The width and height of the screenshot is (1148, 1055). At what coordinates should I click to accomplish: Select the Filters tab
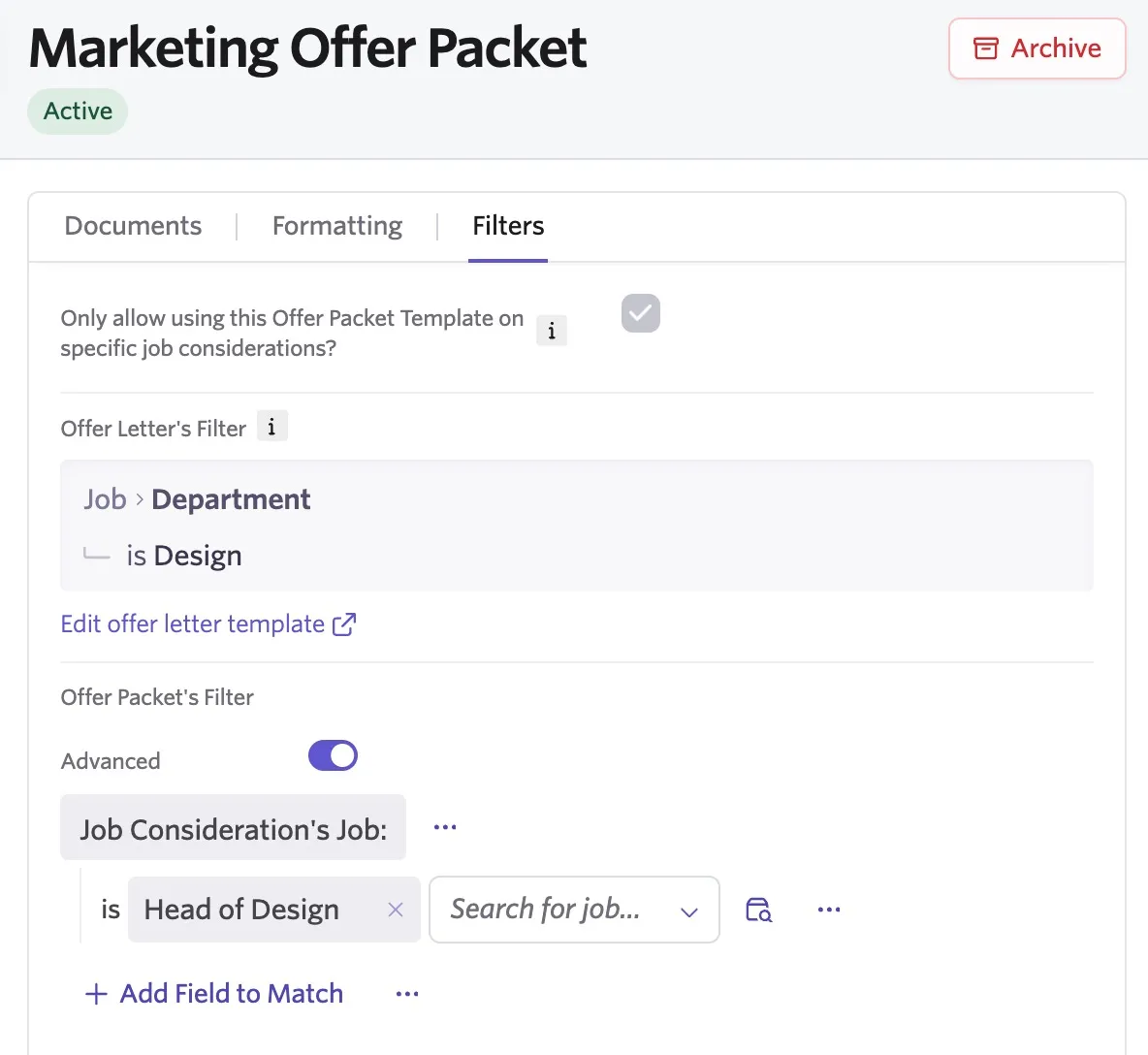click(508, 226)
